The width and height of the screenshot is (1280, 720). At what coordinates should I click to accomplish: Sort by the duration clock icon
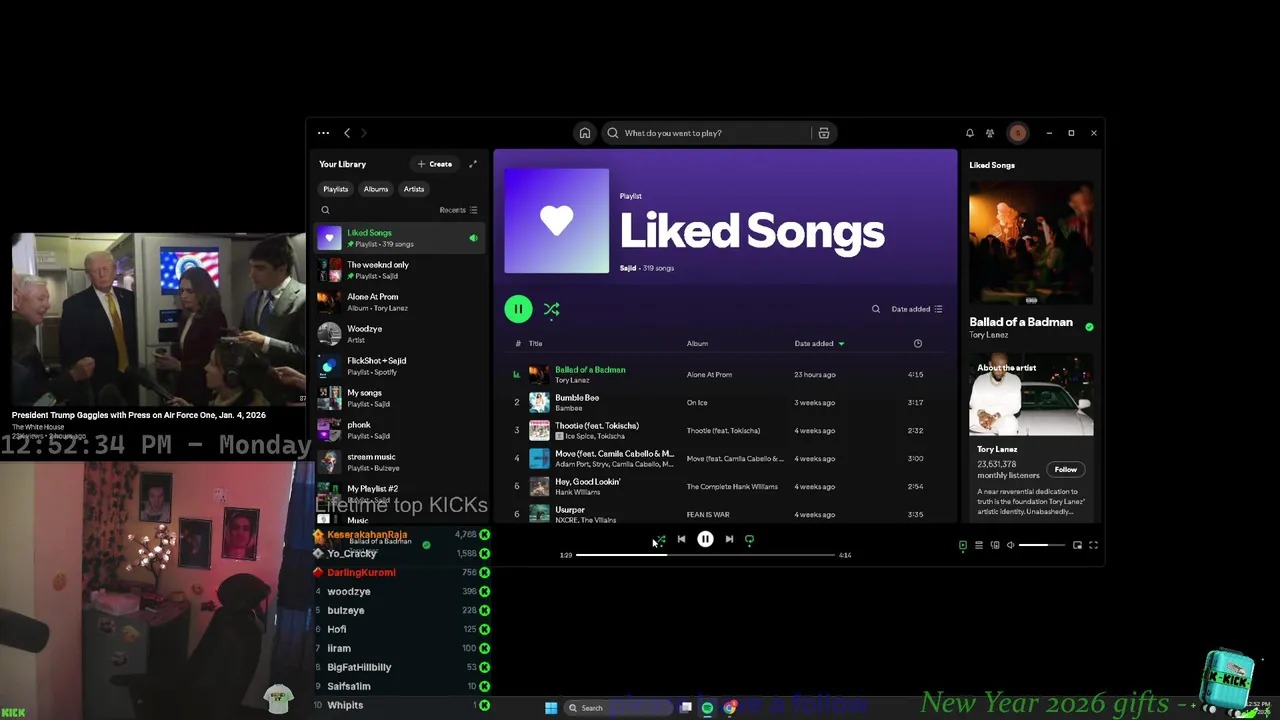click(x=917, y=343)
